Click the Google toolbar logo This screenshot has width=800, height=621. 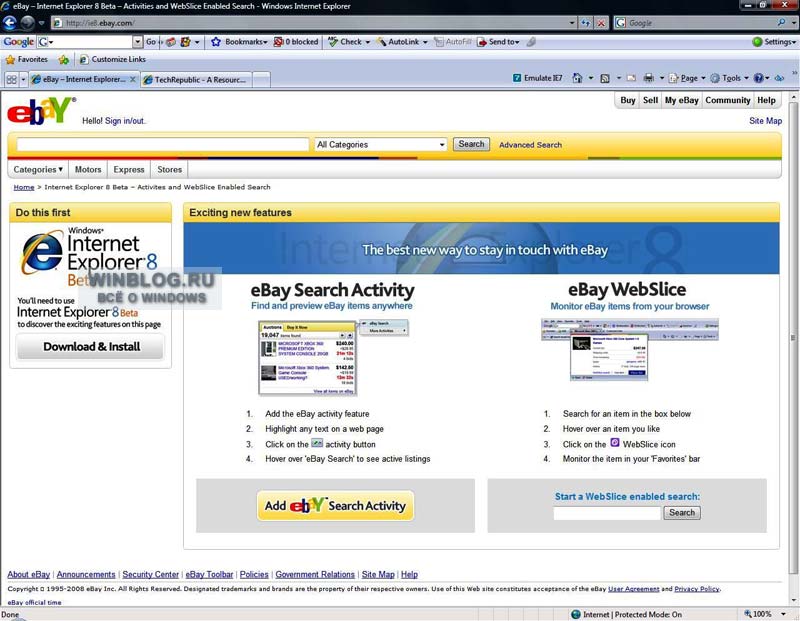point(18,42)
